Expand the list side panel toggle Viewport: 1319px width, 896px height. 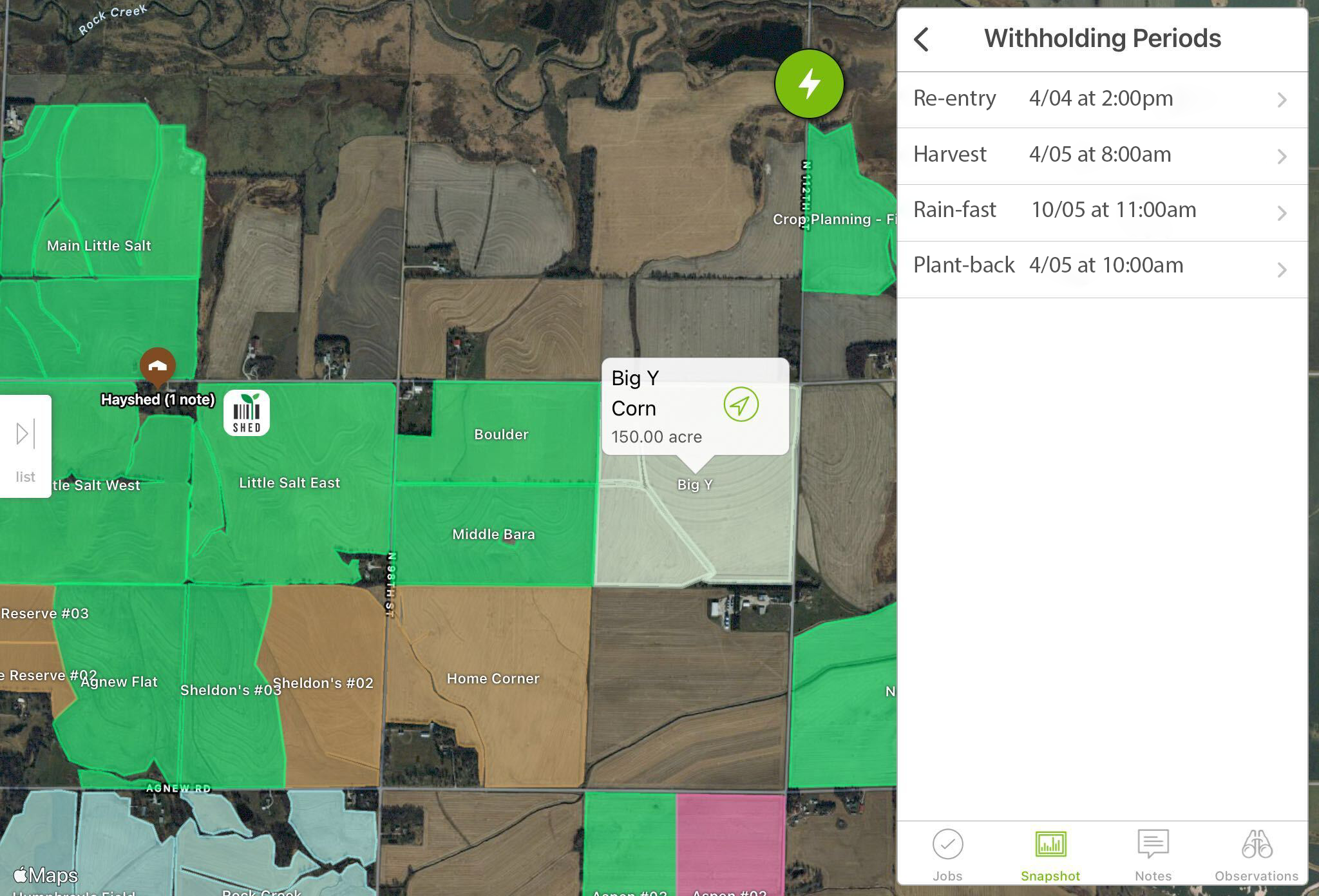click(x=25, y=446)
